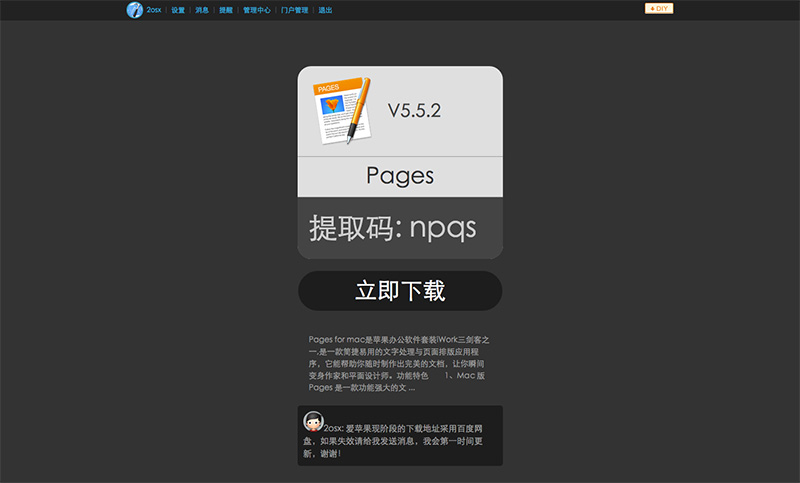Go to 门户管理 in the top bar

(x=294, y=10)
